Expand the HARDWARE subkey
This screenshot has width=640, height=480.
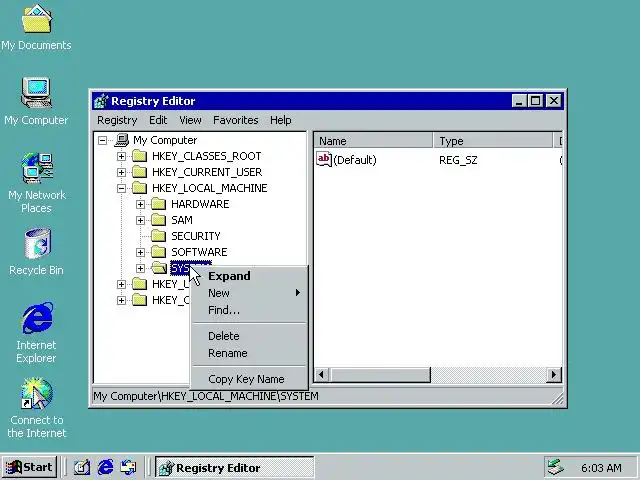[x=140, y=204]
